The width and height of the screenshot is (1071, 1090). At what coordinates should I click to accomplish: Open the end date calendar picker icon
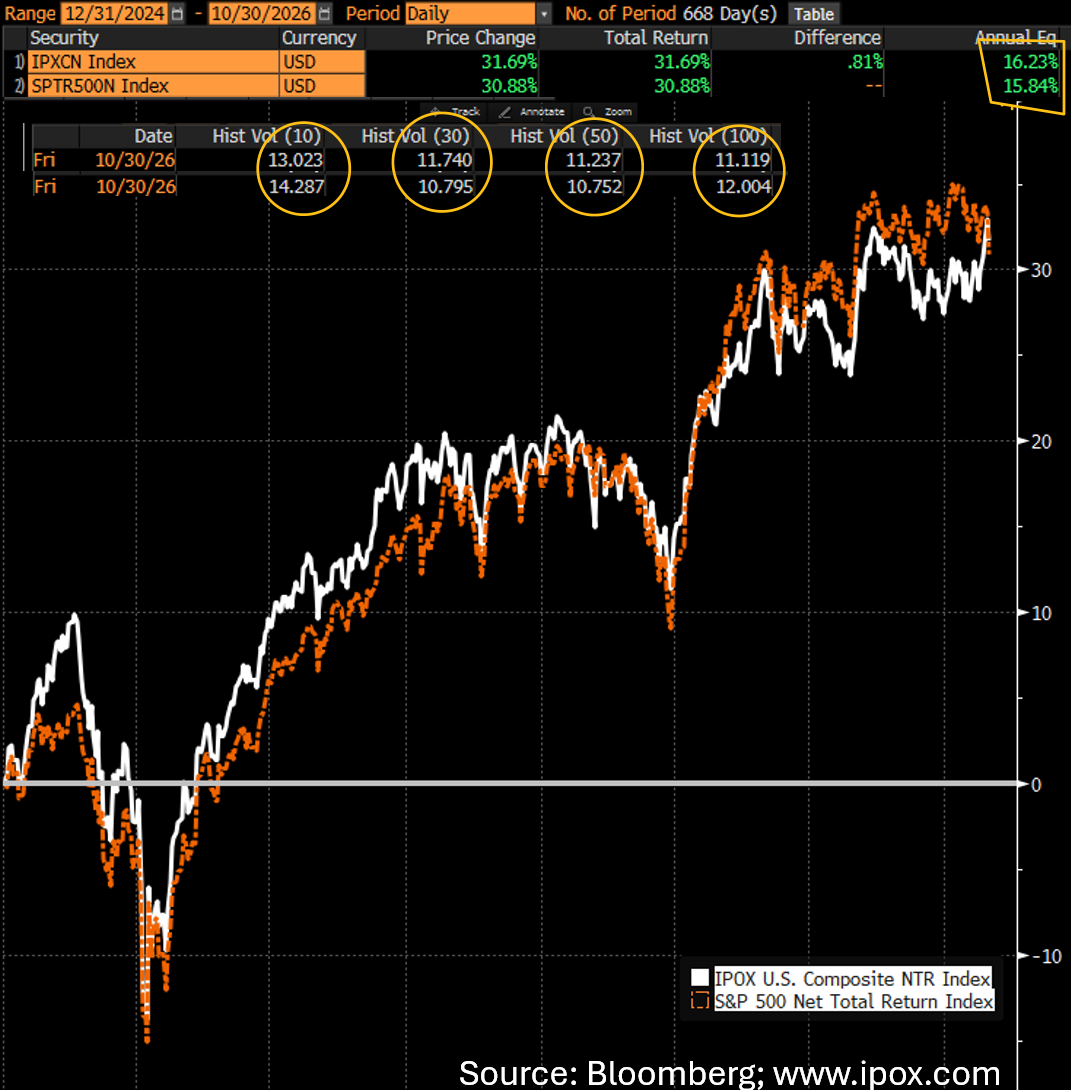point(324,13)
